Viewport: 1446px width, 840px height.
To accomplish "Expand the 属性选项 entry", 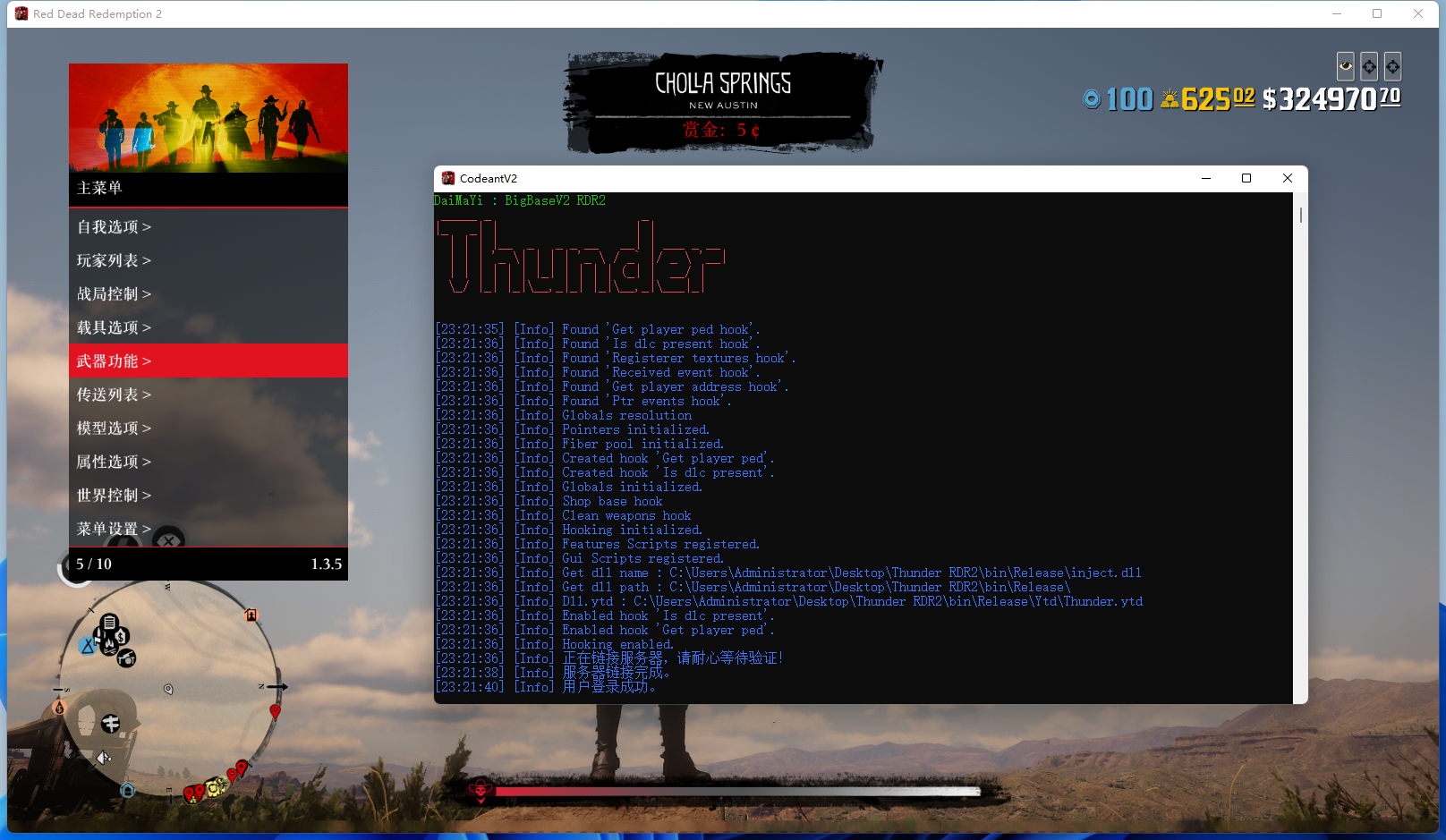I will (208, 462).
